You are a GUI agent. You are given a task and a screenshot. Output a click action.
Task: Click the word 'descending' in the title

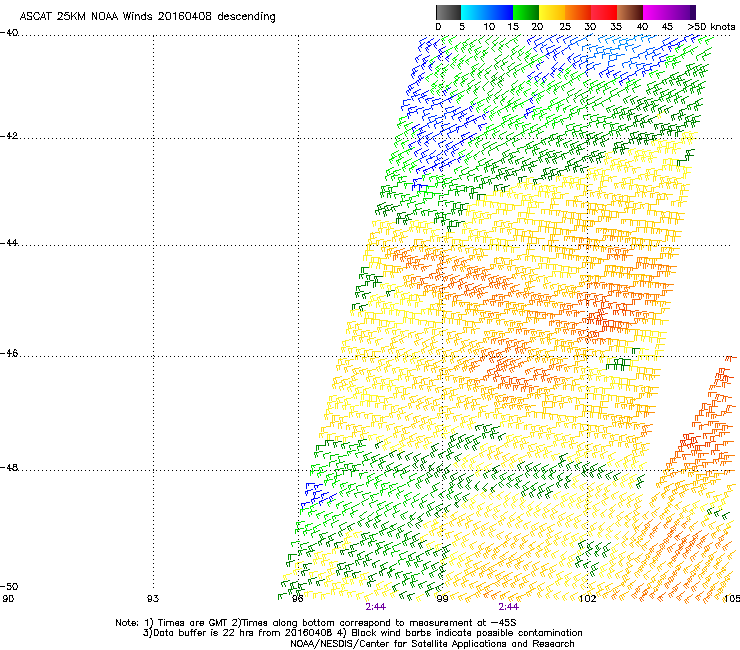(x=246, y=17)
